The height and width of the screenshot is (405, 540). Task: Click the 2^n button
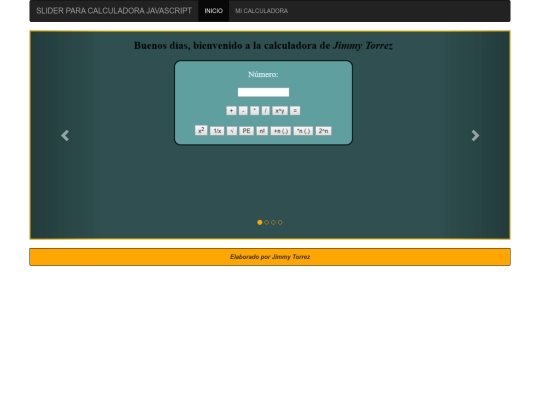pyautogui.click(x=323, y=131)
